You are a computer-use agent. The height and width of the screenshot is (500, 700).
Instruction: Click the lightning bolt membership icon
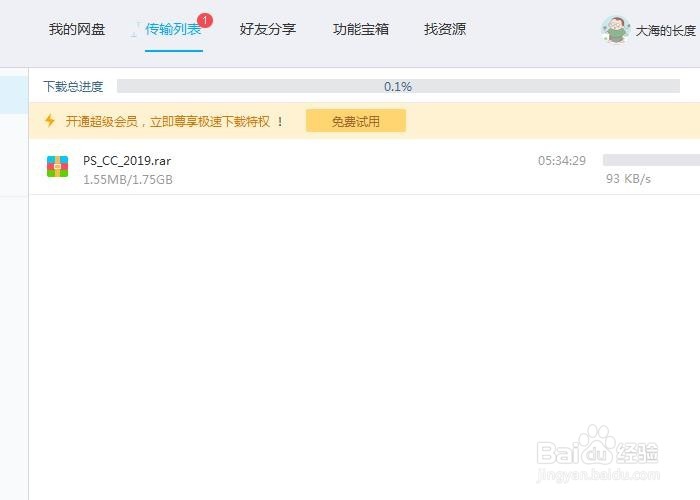(50, 121)
